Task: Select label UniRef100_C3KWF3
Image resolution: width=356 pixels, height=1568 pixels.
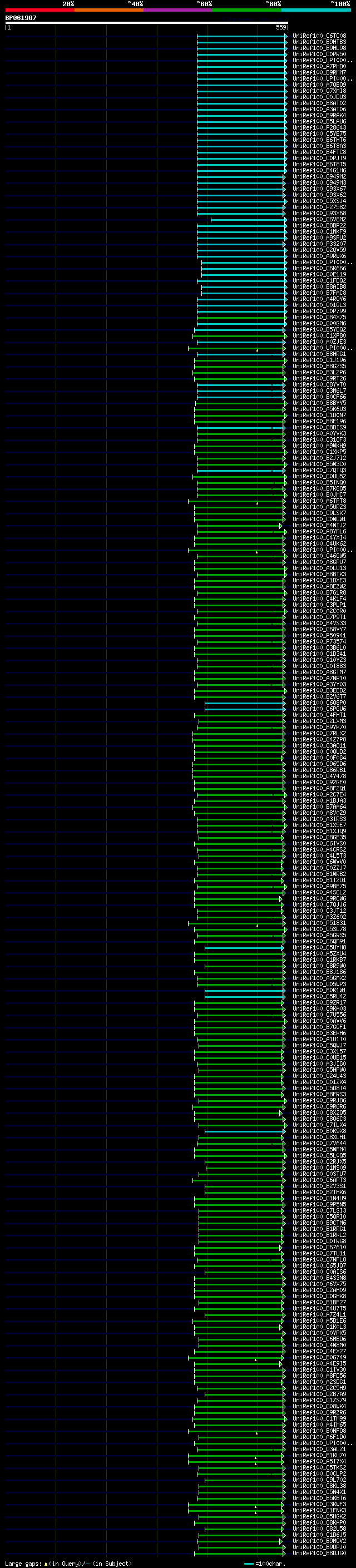Action: [319, 1505]
